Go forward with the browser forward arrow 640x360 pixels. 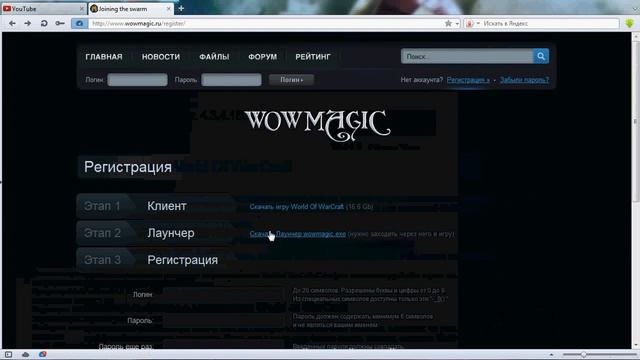coord(28,24)
